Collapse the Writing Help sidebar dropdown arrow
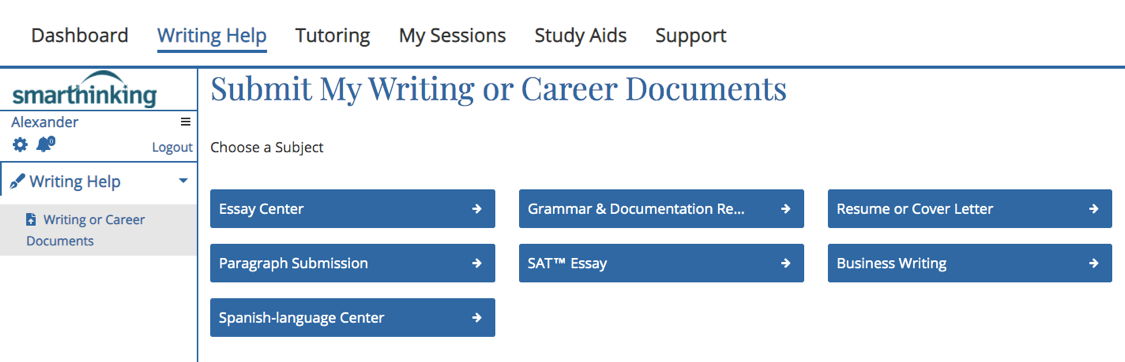1125x362 pixels. click(183, 181)
